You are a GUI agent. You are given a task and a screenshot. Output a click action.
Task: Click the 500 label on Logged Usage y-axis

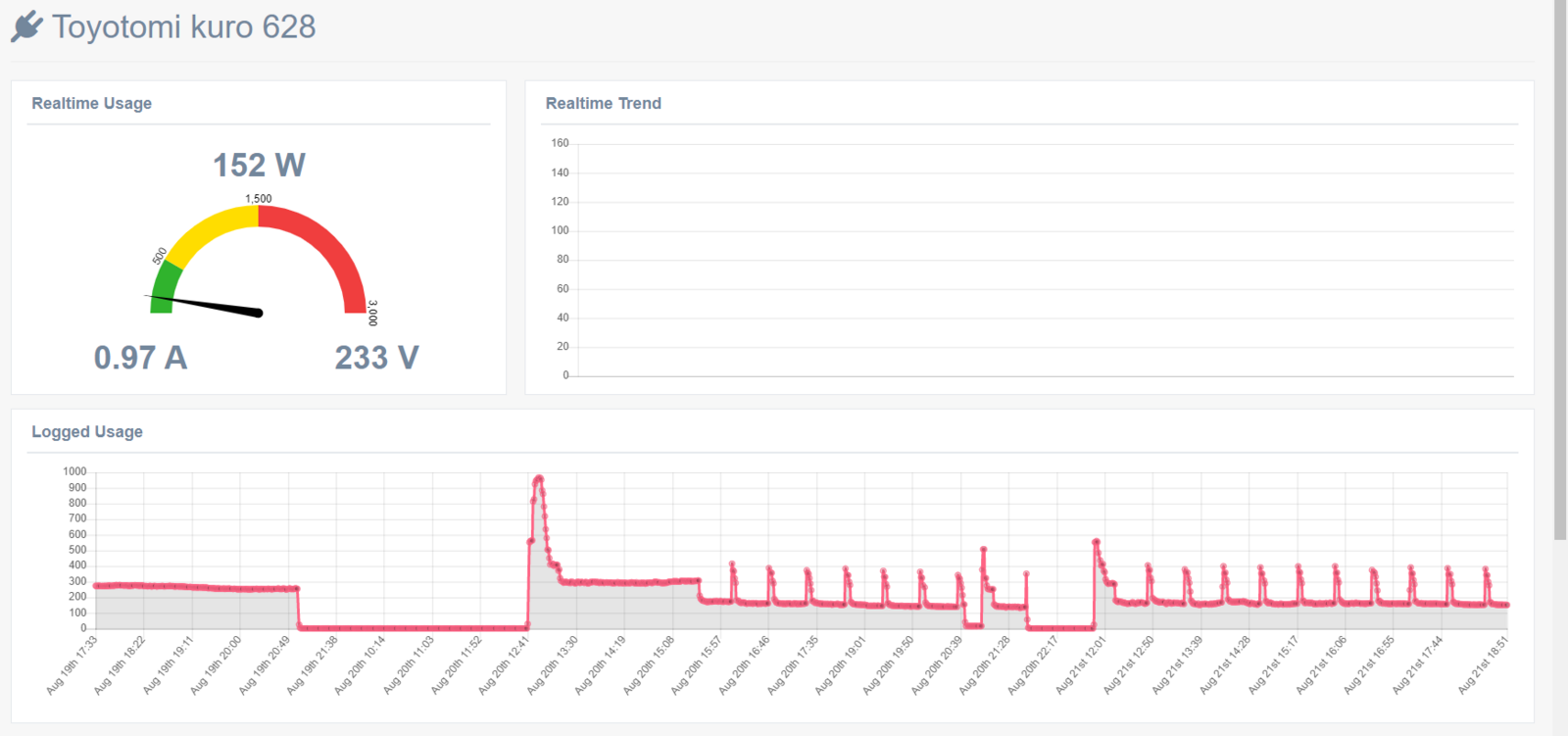point(77,550)
